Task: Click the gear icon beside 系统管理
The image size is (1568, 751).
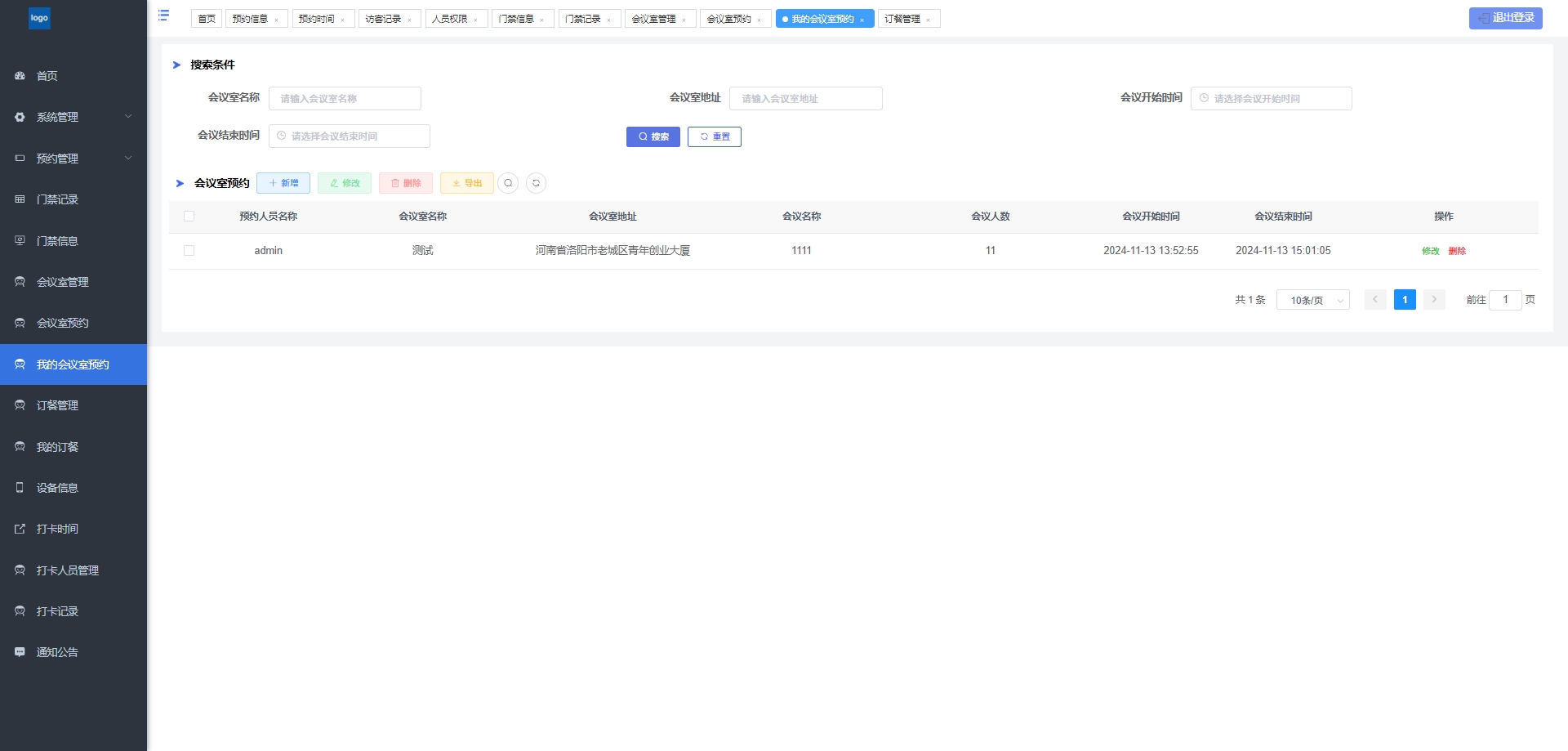Action: click(20, 117)
